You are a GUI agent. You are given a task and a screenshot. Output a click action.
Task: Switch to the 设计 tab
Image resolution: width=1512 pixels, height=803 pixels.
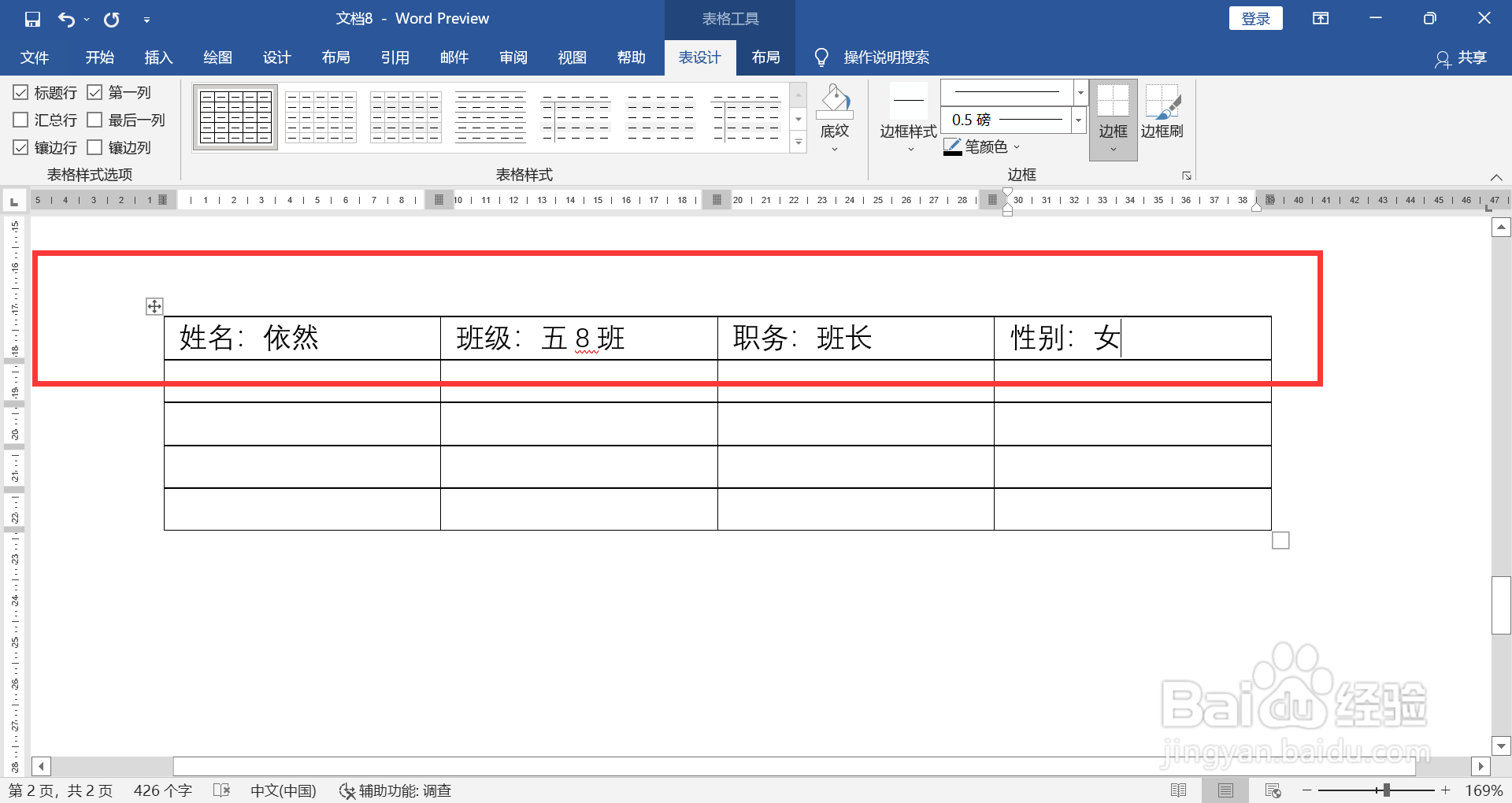[276, 57]
